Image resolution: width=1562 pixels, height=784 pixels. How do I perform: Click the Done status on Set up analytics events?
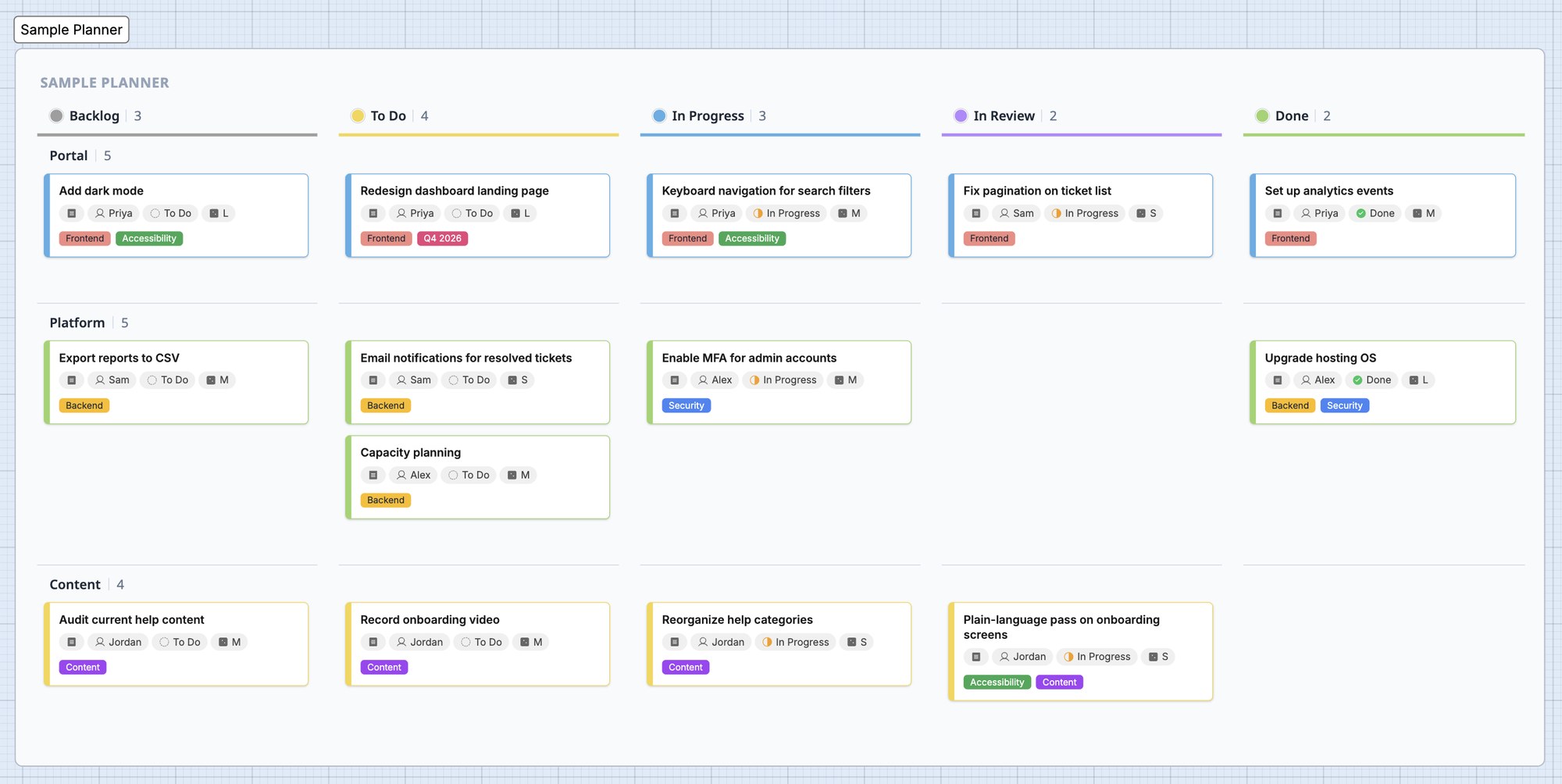click(x=1375, y=213)
